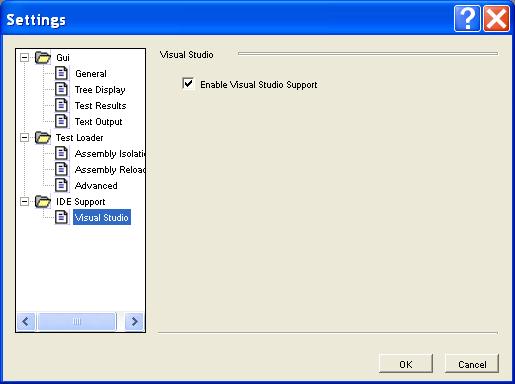Click the Test Loader folder icon

(43, 137)
